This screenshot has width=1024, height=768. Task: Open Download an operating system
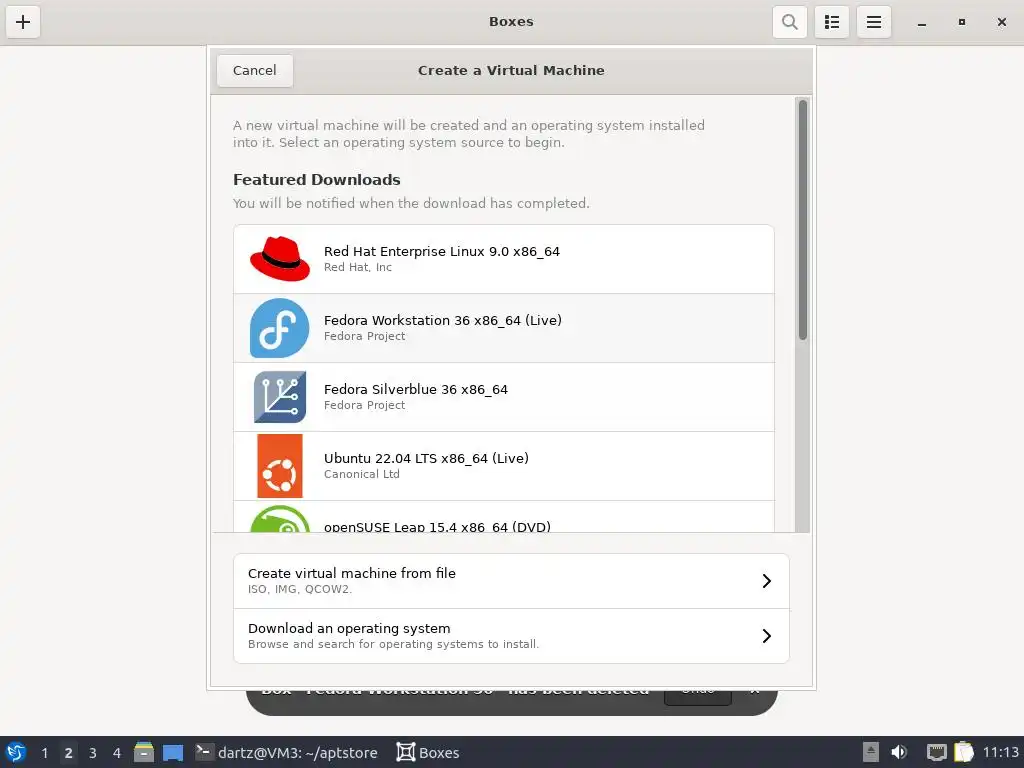[511, 635]
